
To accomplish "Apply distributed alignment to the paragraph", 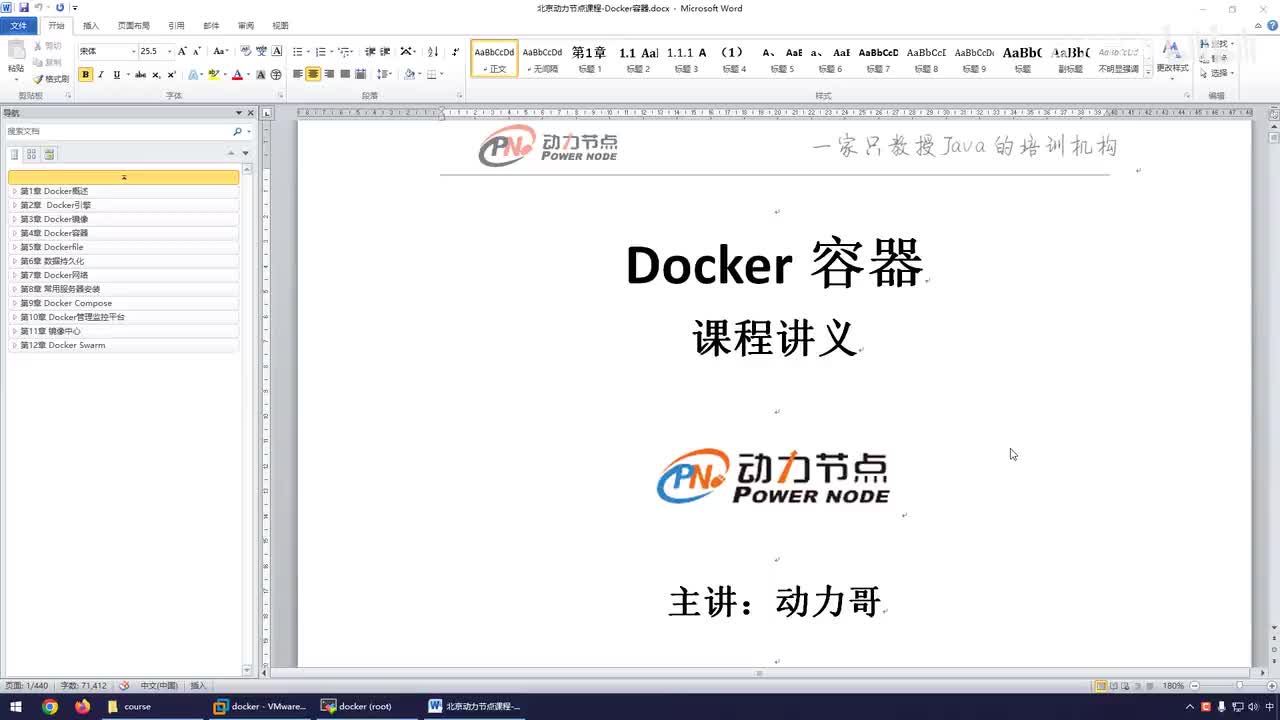I will [361, 75].
